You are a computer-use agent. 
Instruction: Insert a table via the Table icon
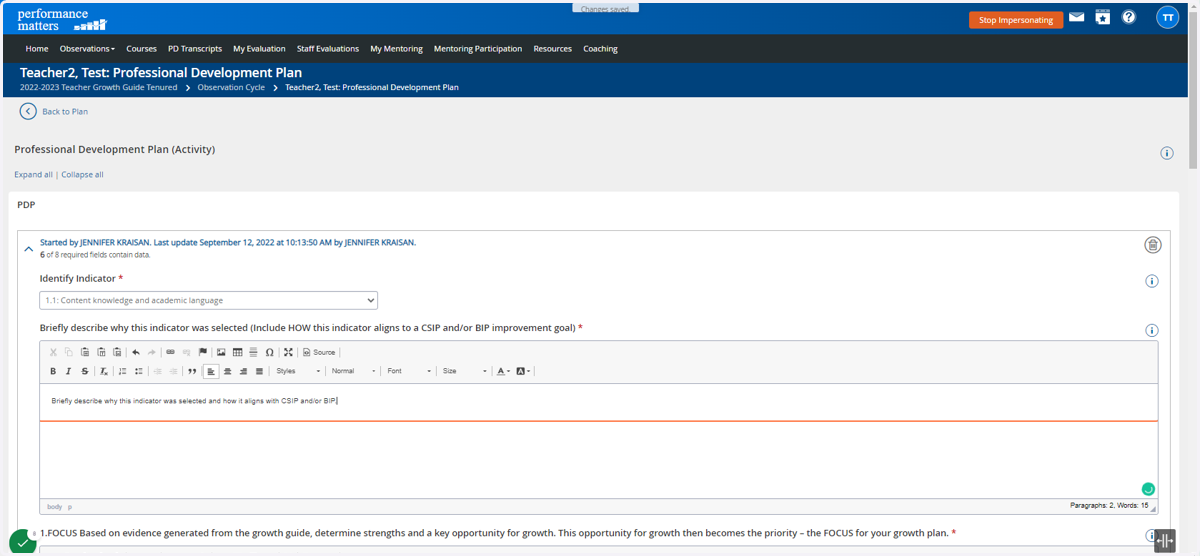tap(237, 352)
